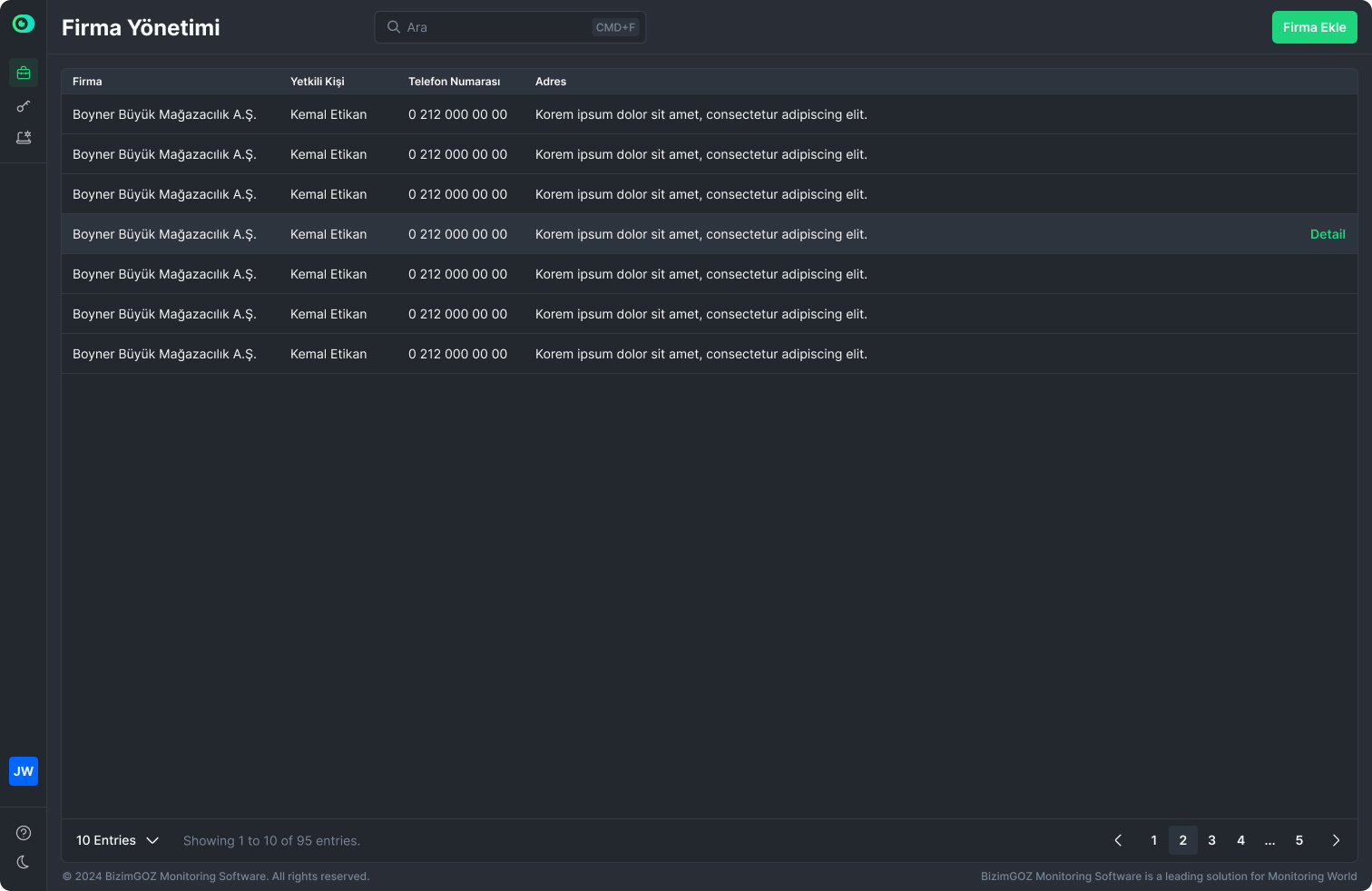
Task: Click the Telefon Numarası column header
Action: [x=455, y=82]
